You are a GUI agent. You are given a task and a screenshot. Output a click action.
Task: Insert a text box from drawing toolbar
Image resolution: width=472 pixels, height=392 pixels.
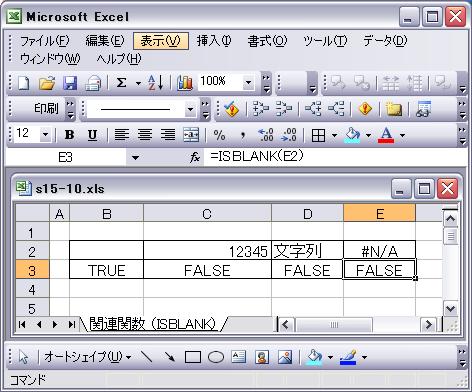pyautogui.click(x=239, y=357)
